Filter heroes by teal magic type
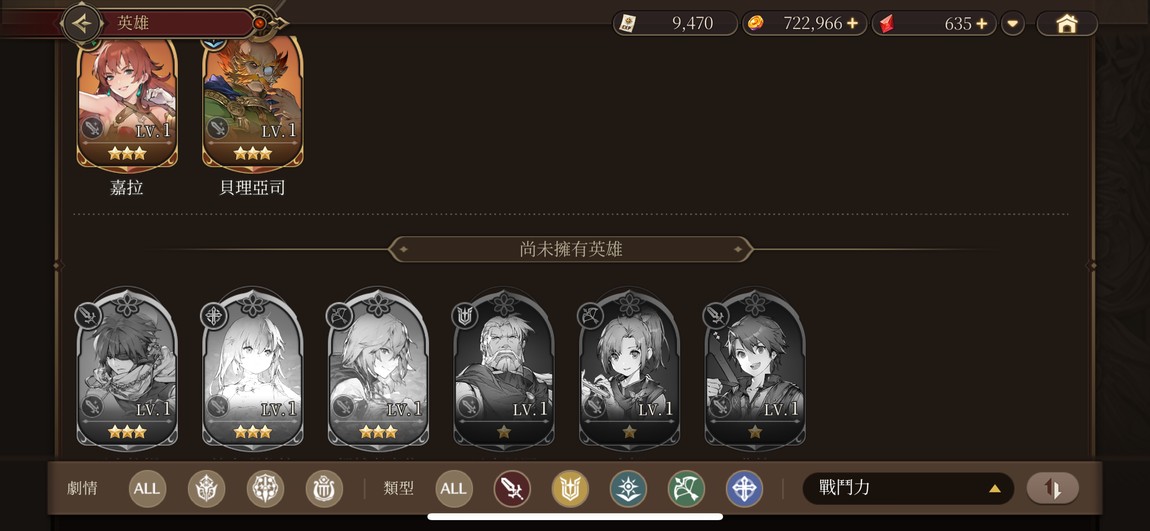 coord(629,489)
